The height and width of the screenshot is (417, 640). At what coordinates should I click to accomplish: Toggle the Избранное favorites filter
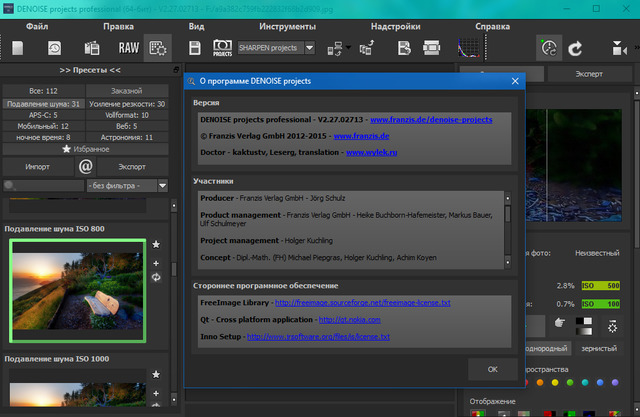[86, 148]
